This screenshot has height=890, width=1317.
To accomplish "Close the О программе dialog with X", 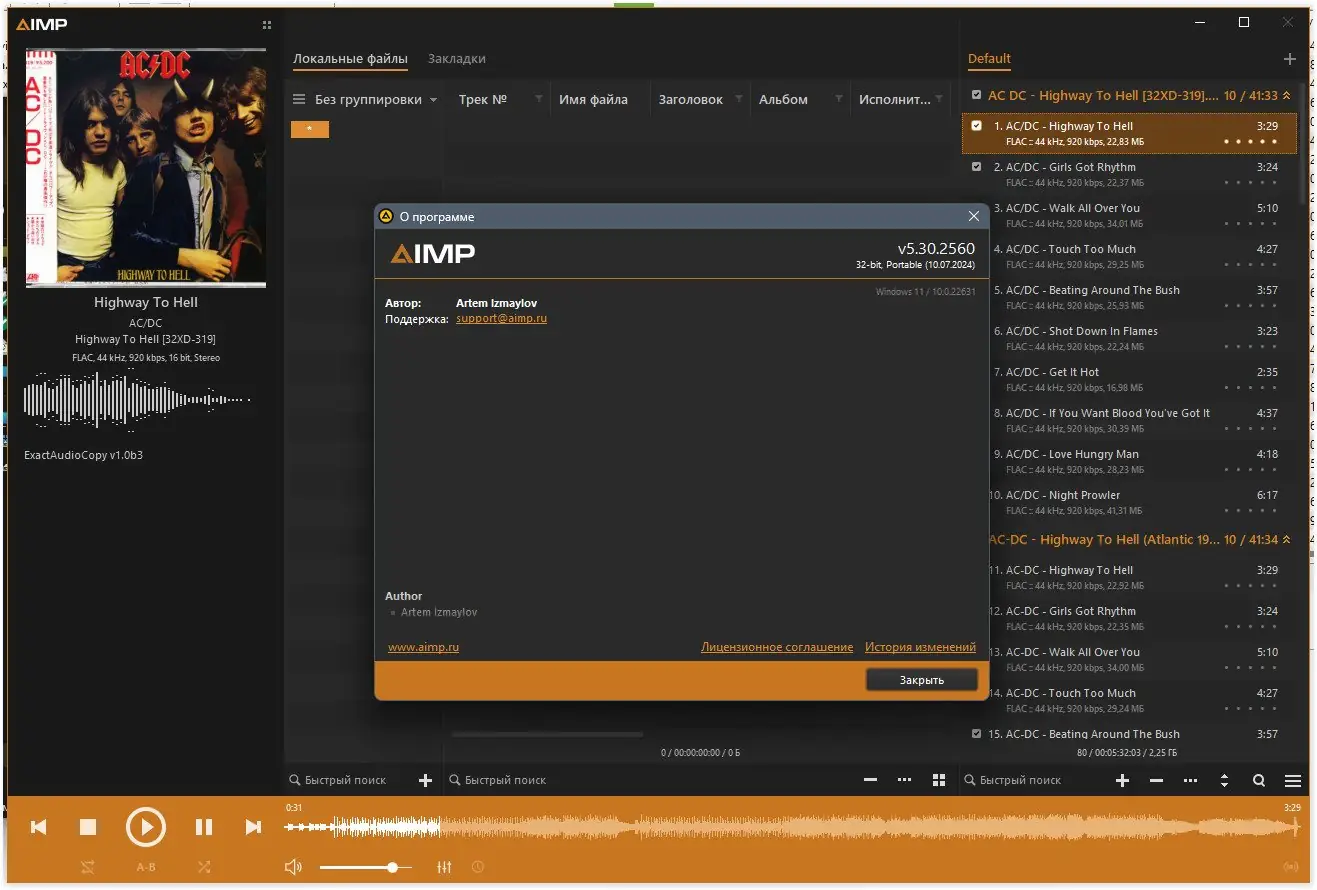I will click(974, 216).
